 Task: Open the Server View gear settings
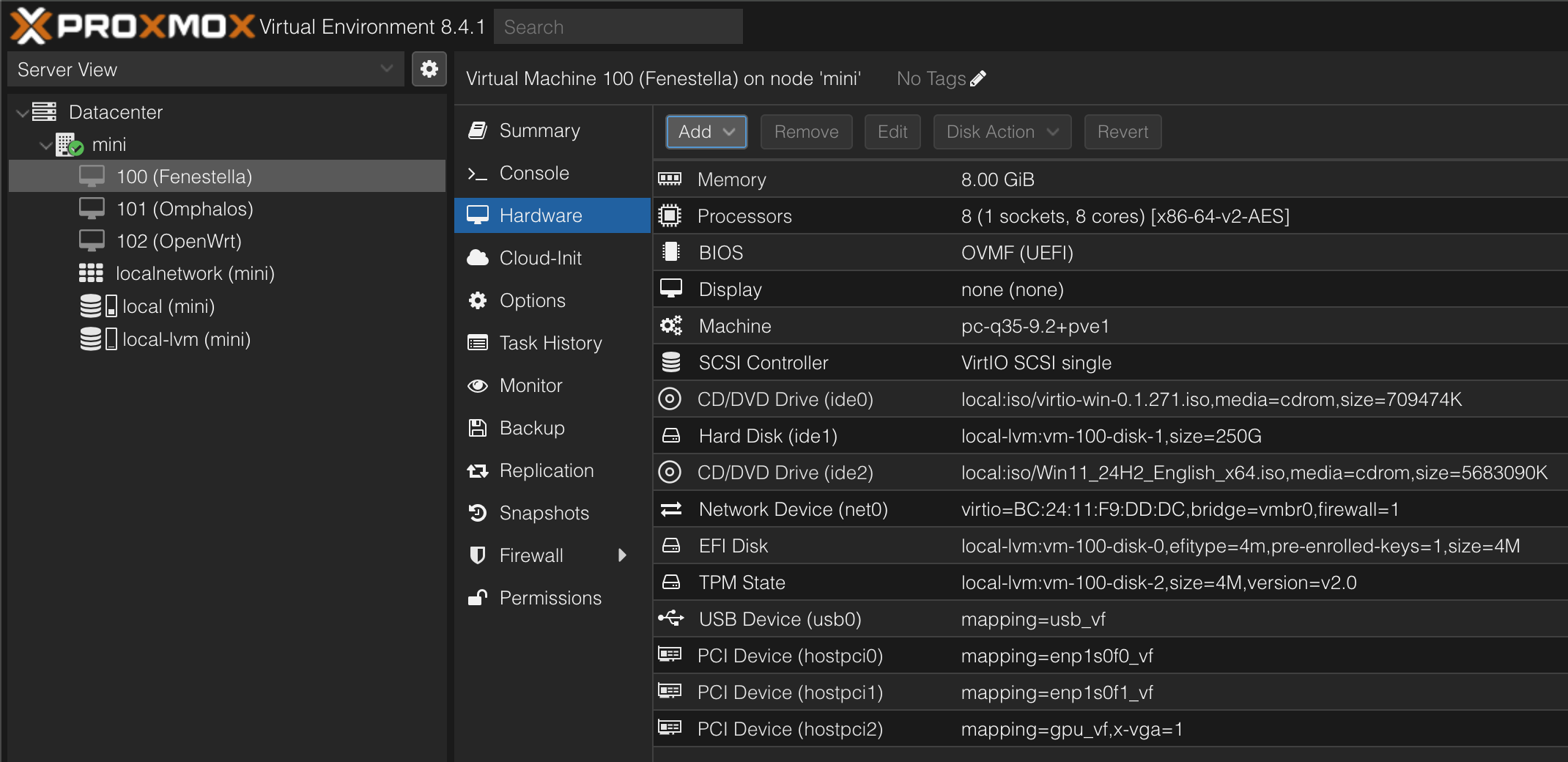(429, 69)
